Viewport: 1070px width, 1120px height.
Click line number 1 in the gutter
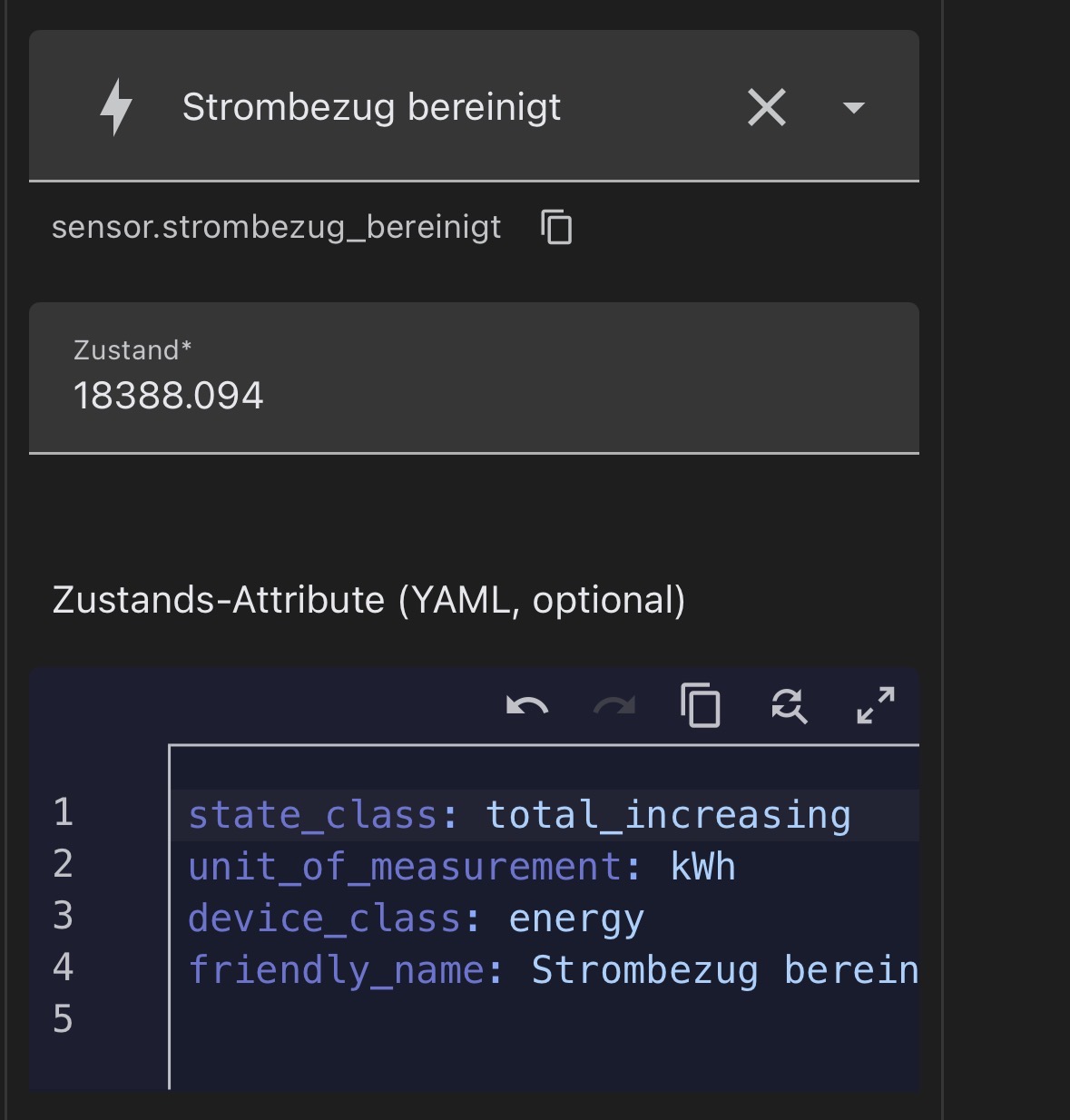tap(63, 812)
